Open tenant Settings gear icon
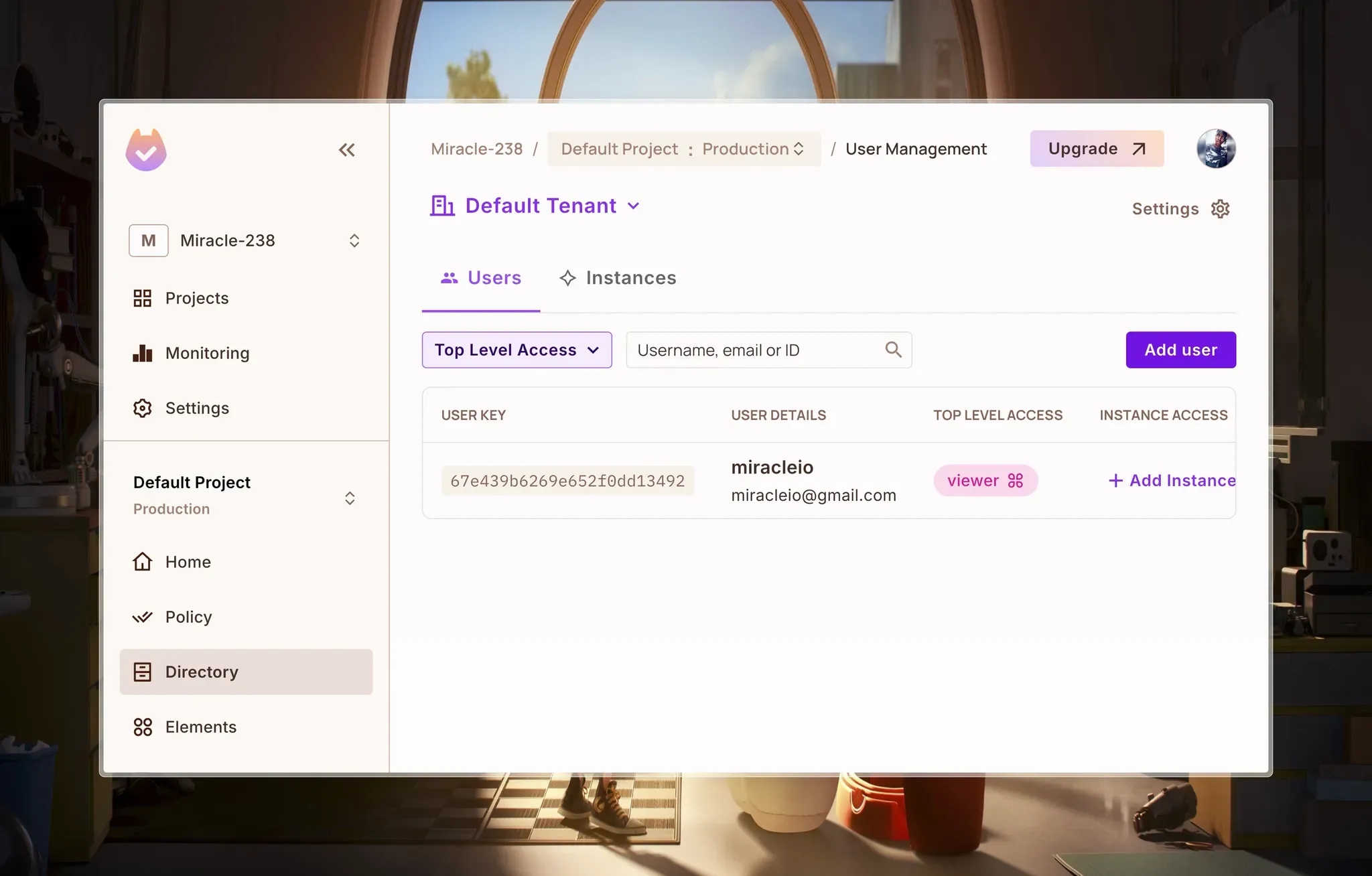1372x876 pixels. tap(1220, 209)
